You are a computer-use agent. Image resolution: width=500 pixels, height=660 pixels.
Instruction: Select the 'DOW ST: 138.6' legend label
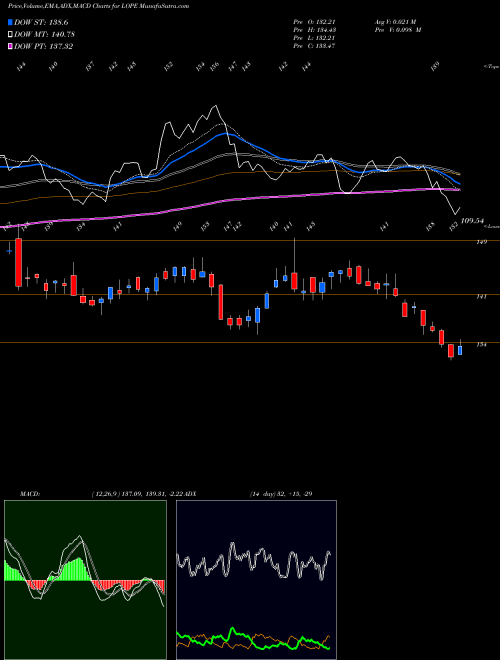[41, 22]
